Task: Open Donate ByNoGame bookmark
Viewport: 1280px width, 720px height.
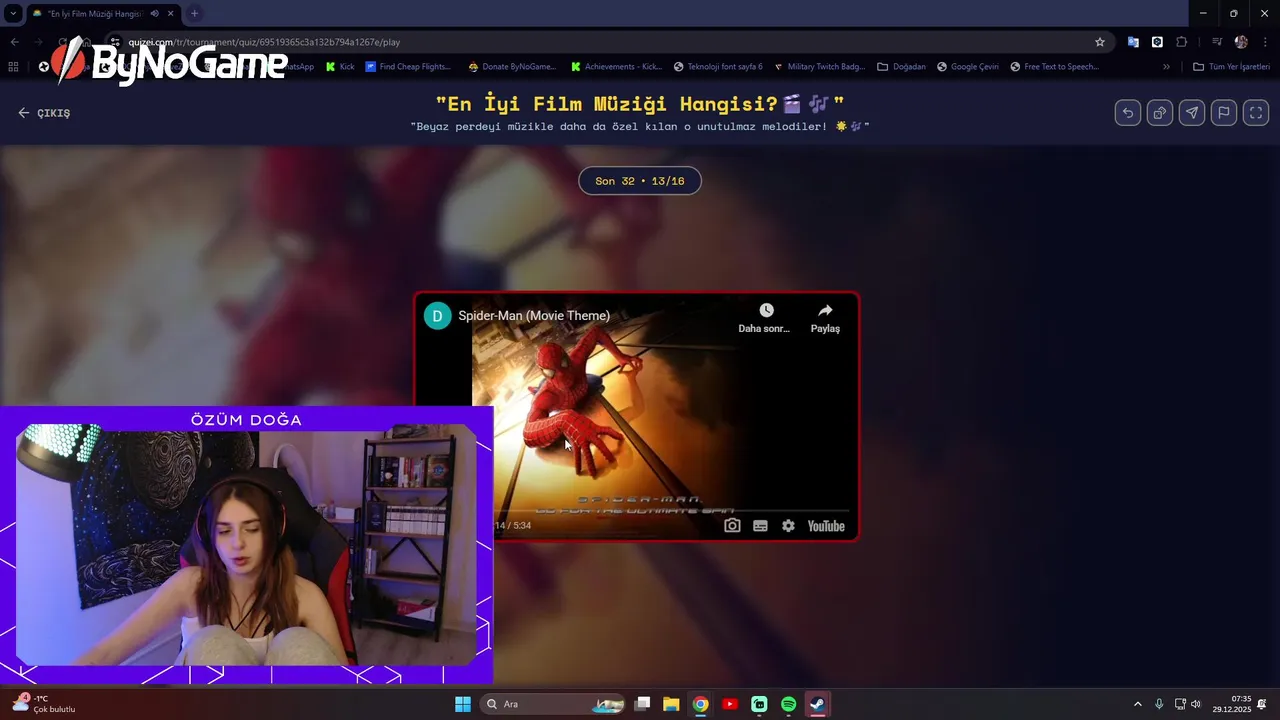Action: pos(512,67)
